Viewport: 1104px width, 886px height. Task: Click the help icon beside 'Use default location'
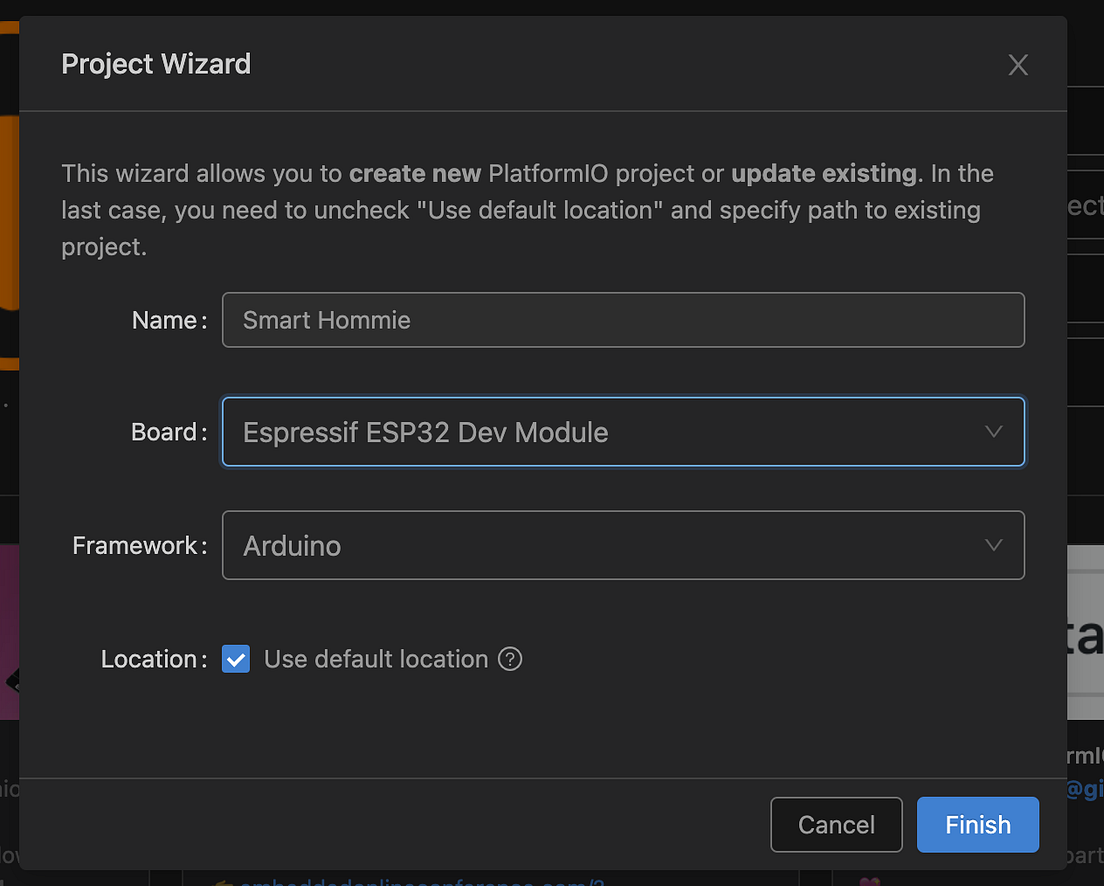click(509, 659)
